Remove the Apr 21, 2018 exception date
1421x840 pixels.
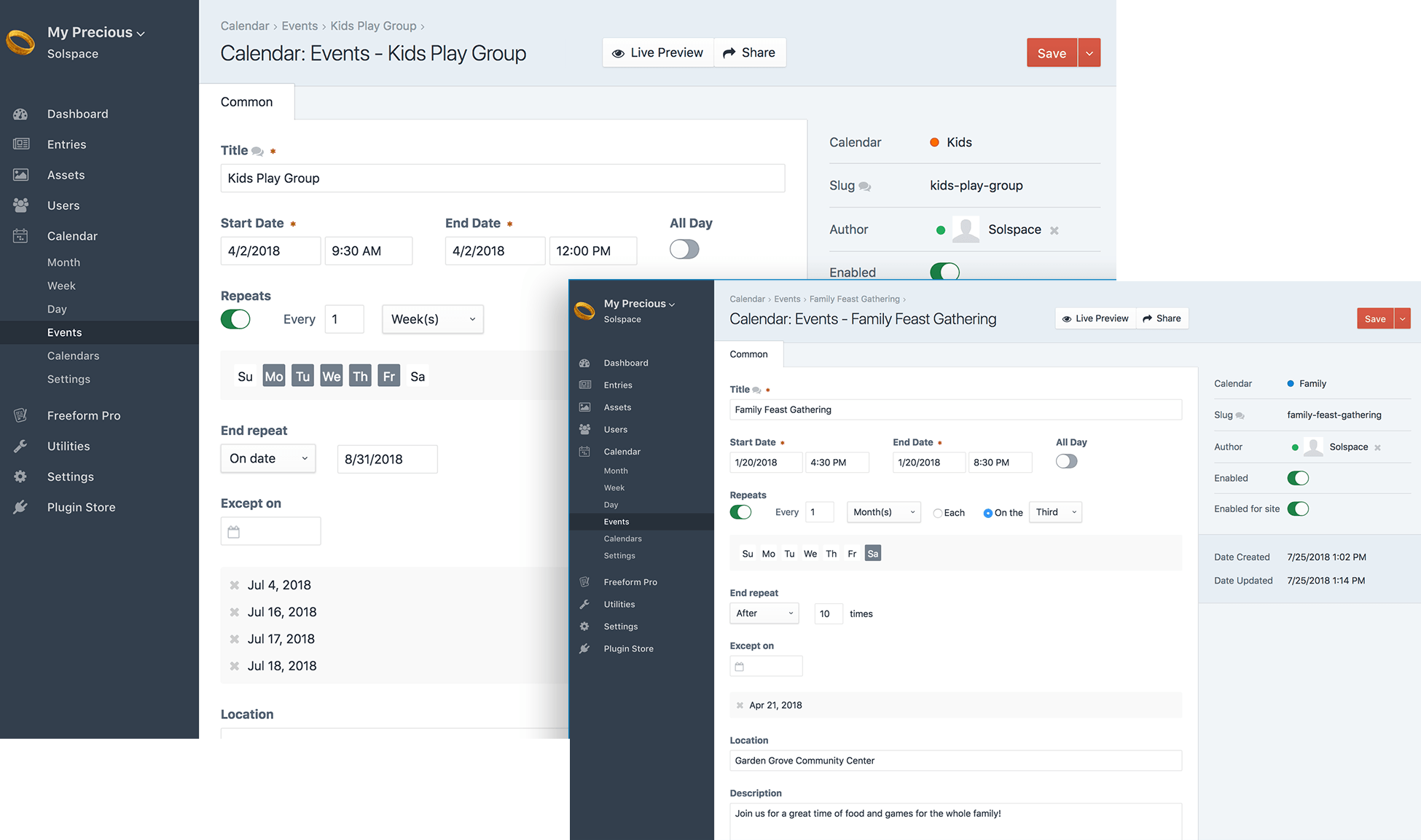tap(740, 705)
